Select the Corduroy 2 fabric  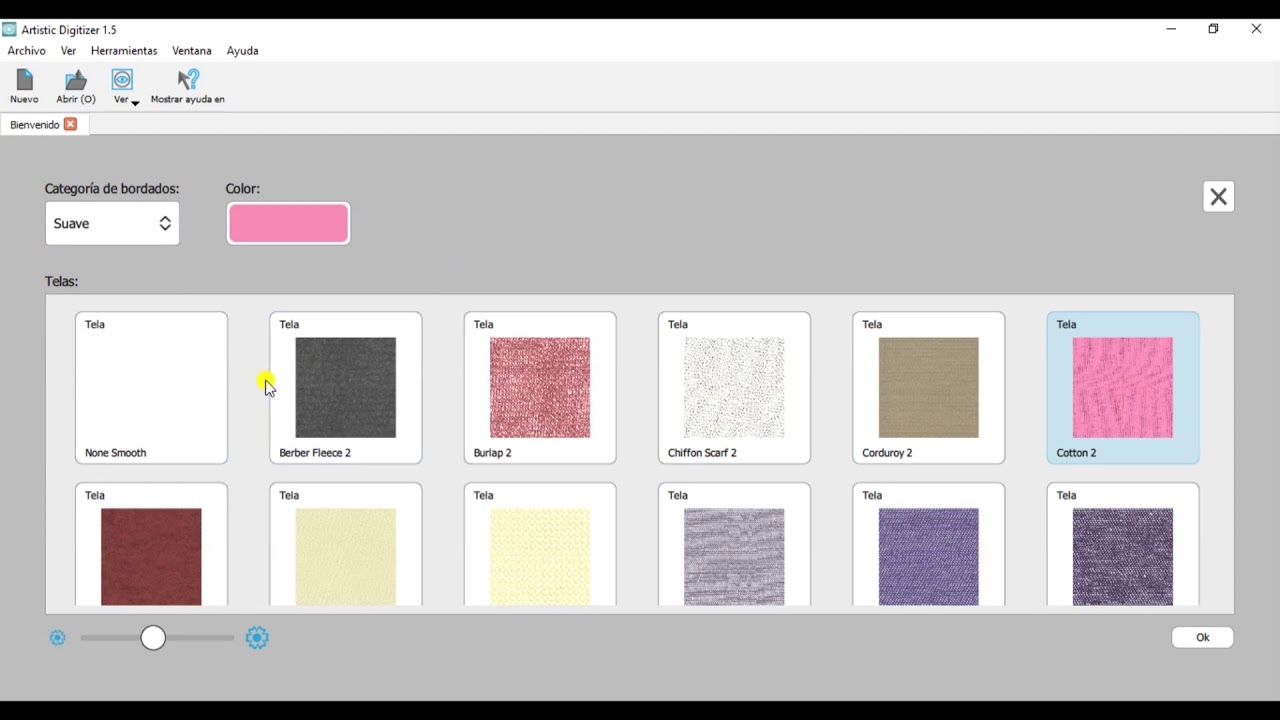click(x=928, y=388)
